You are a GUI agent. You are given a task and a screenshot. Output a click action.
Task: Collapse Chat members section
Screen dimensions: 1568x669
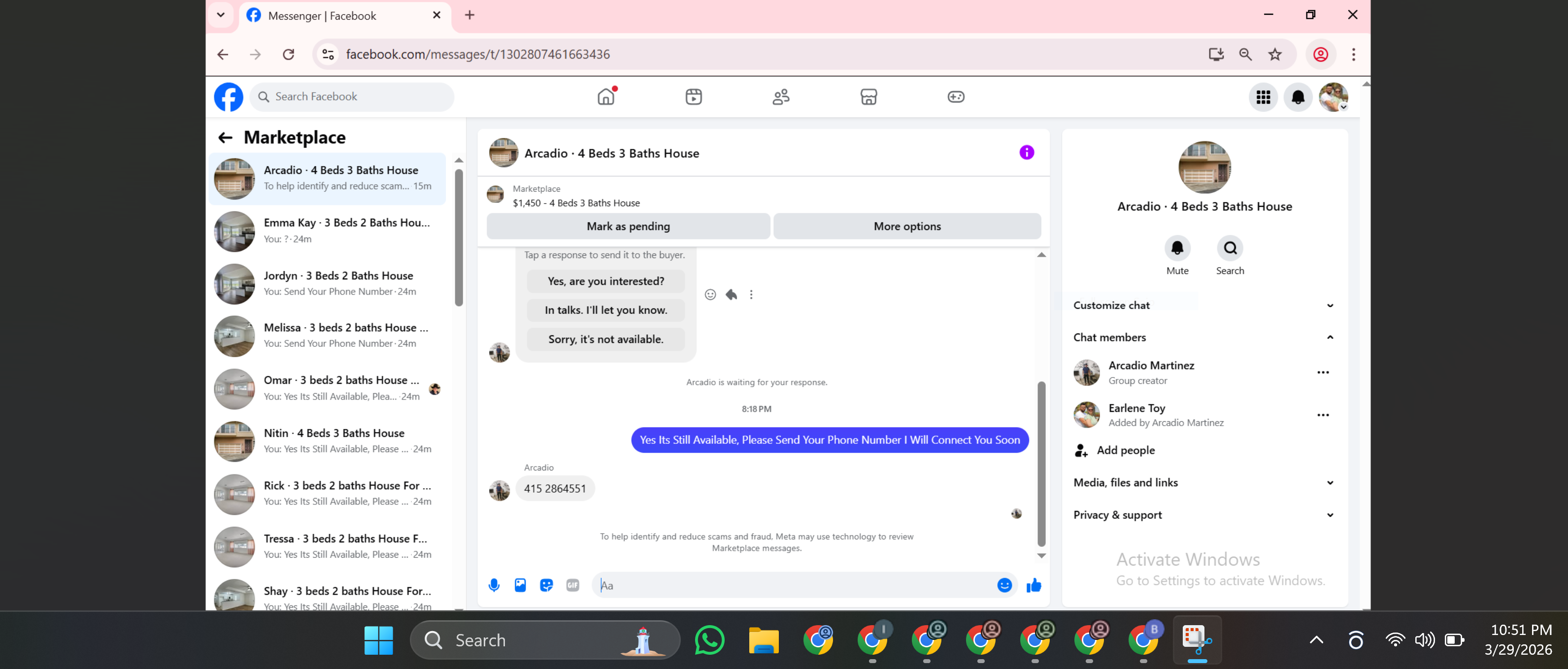tap(1203, 337)
